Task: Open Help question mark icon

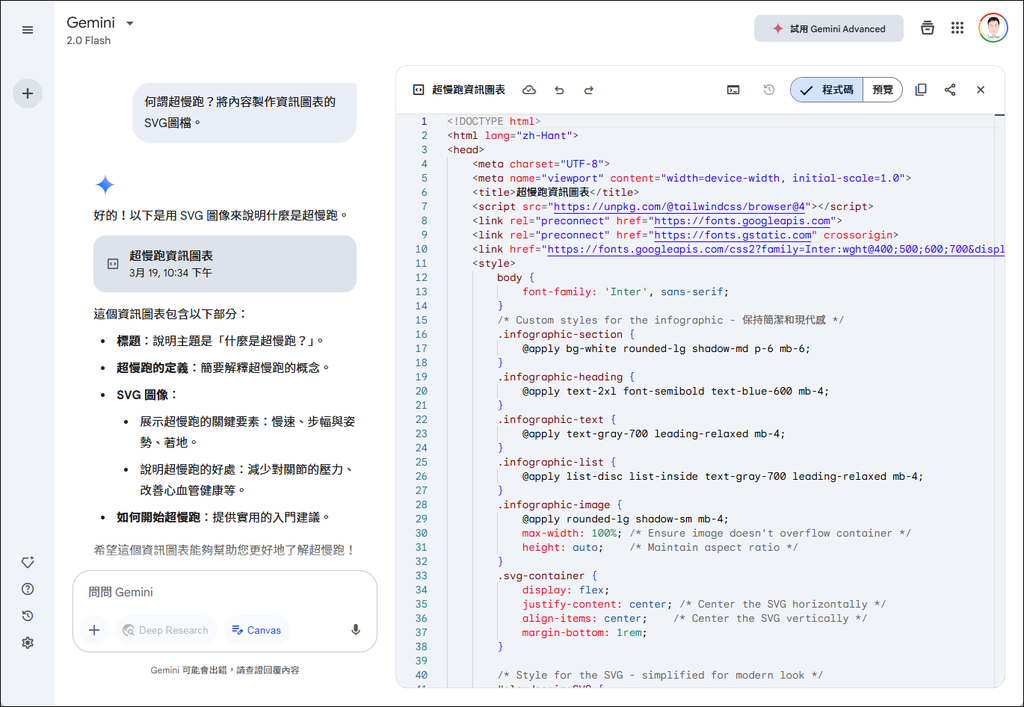Action: 27,589
